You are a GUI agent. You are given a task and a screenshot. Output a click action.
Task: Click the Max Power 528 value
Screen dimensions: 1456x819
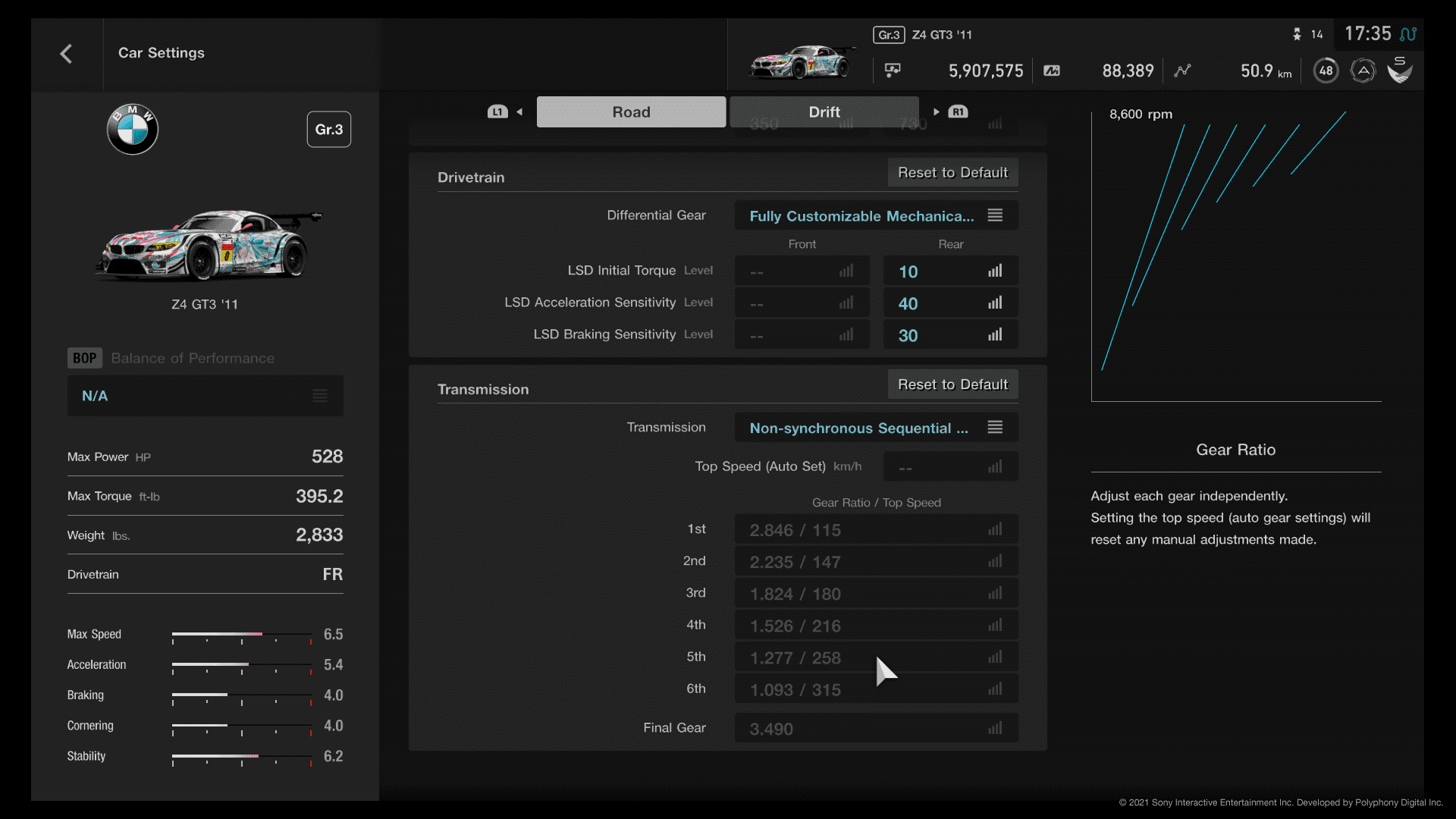coord(327,457)
